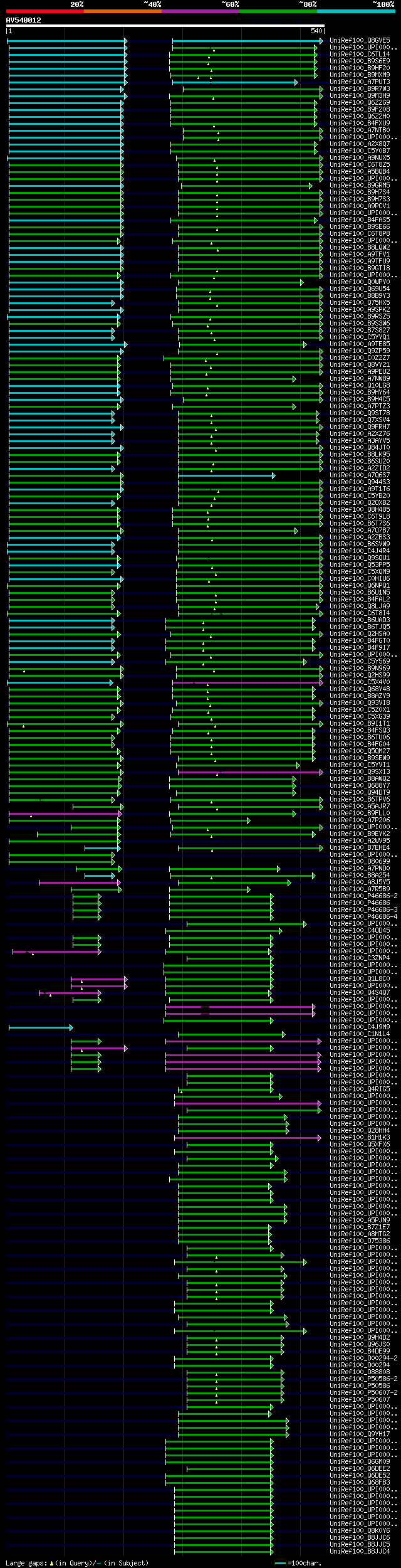The width and height of the screenshot is (401, 1568).
Task: Click the cyan alignment bar of C4J9M9
Action: (41, 1027)
